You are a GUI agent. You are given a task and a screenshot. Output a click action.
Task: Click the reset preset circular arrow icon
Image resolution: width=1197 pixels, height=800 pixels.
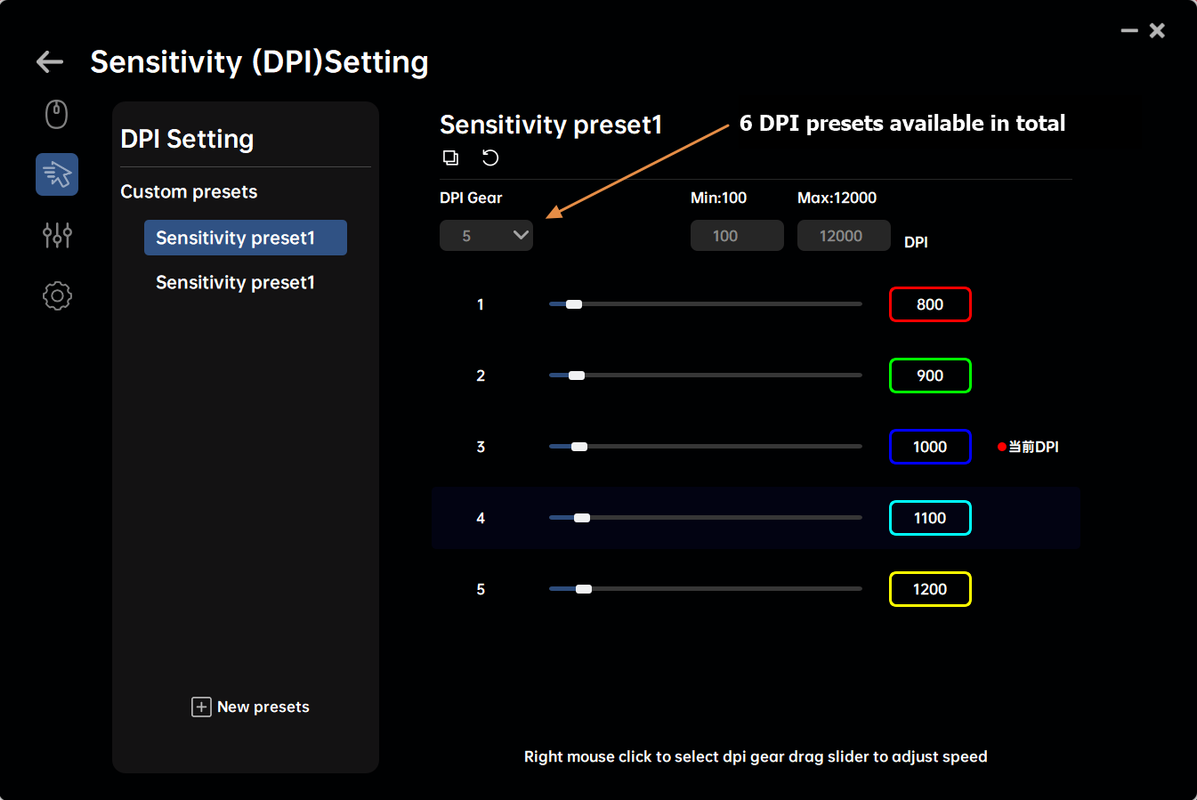coord(490,157)
